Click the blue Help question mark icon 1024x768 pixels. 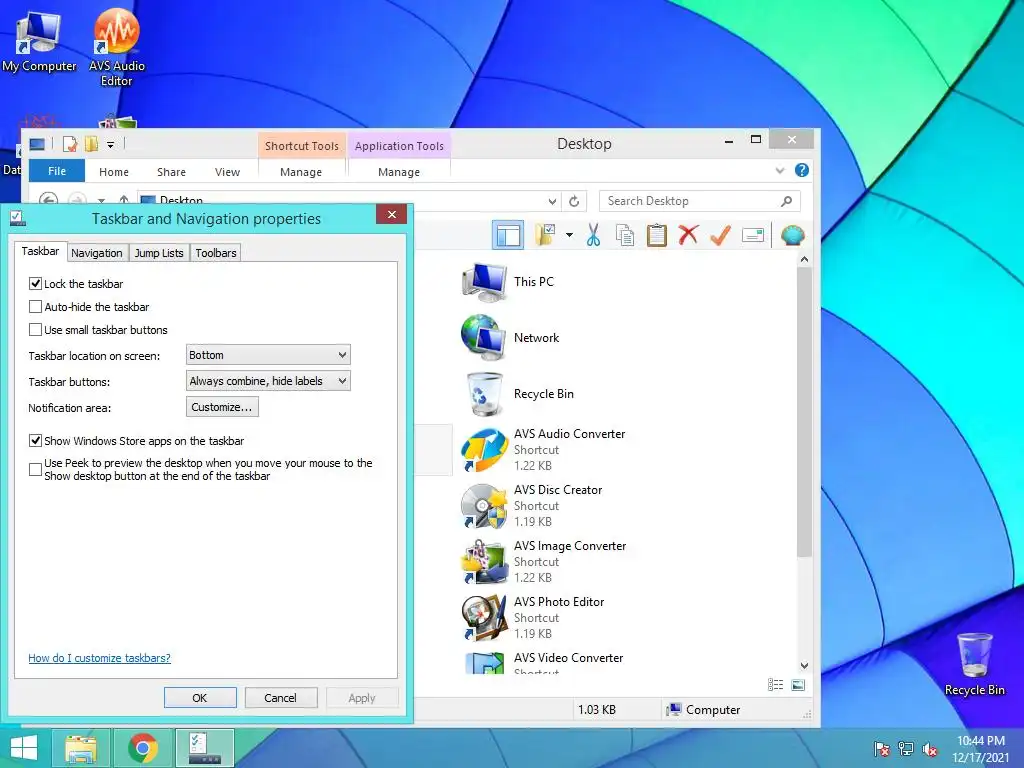[x=802, y=170]
